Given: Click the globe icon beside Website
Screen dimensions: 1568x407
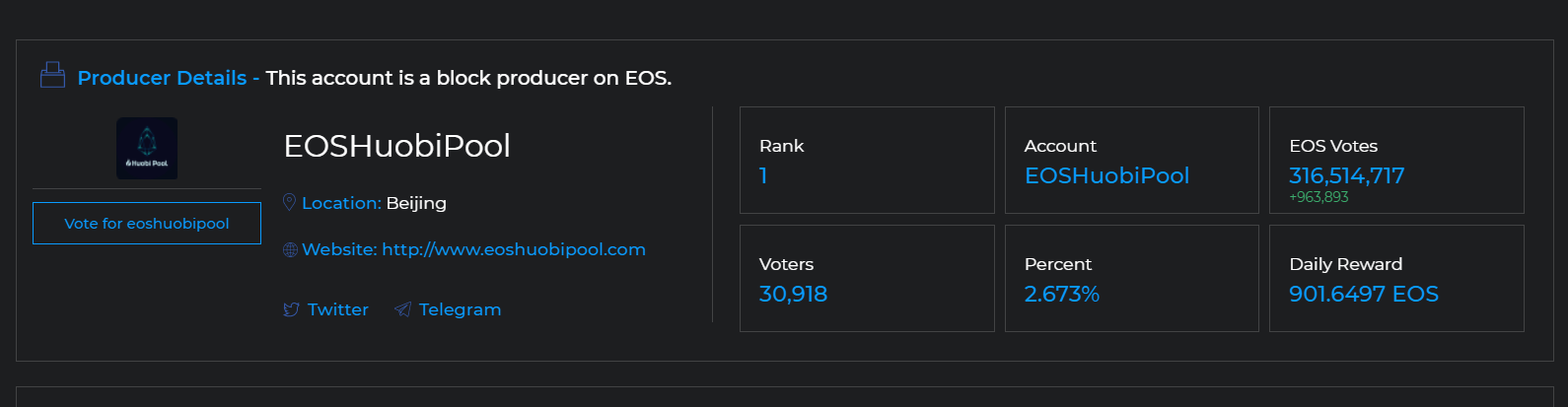Looking at the screenshot, I should [x=290, y=250].
